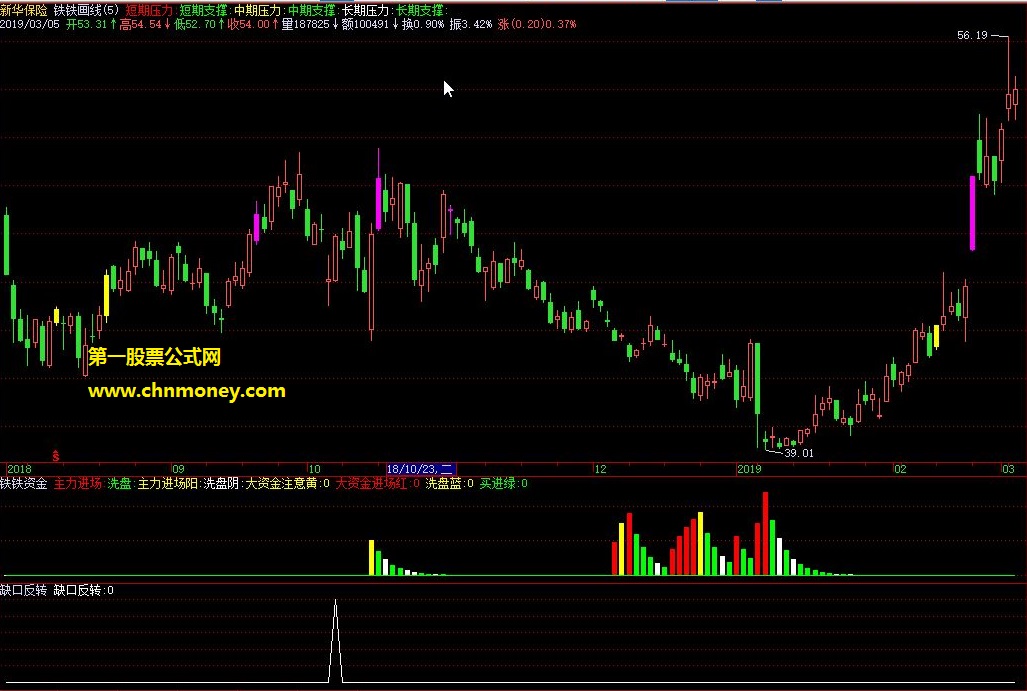The width and height of the screenshot is (1027, 691).
Task: Click the 主力进场阳 legend label
Action: tap(168, 483)
